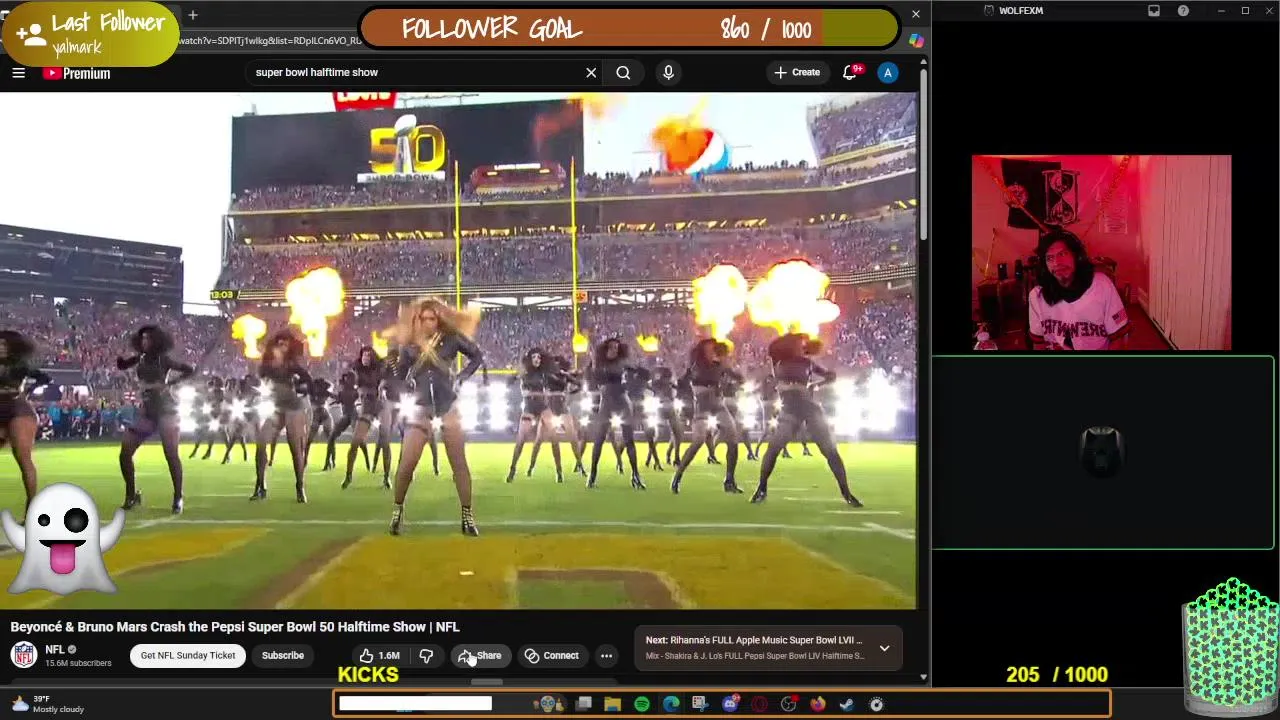
Task: Subscribe to the NFL channel
Action: (x=283, y=656)
